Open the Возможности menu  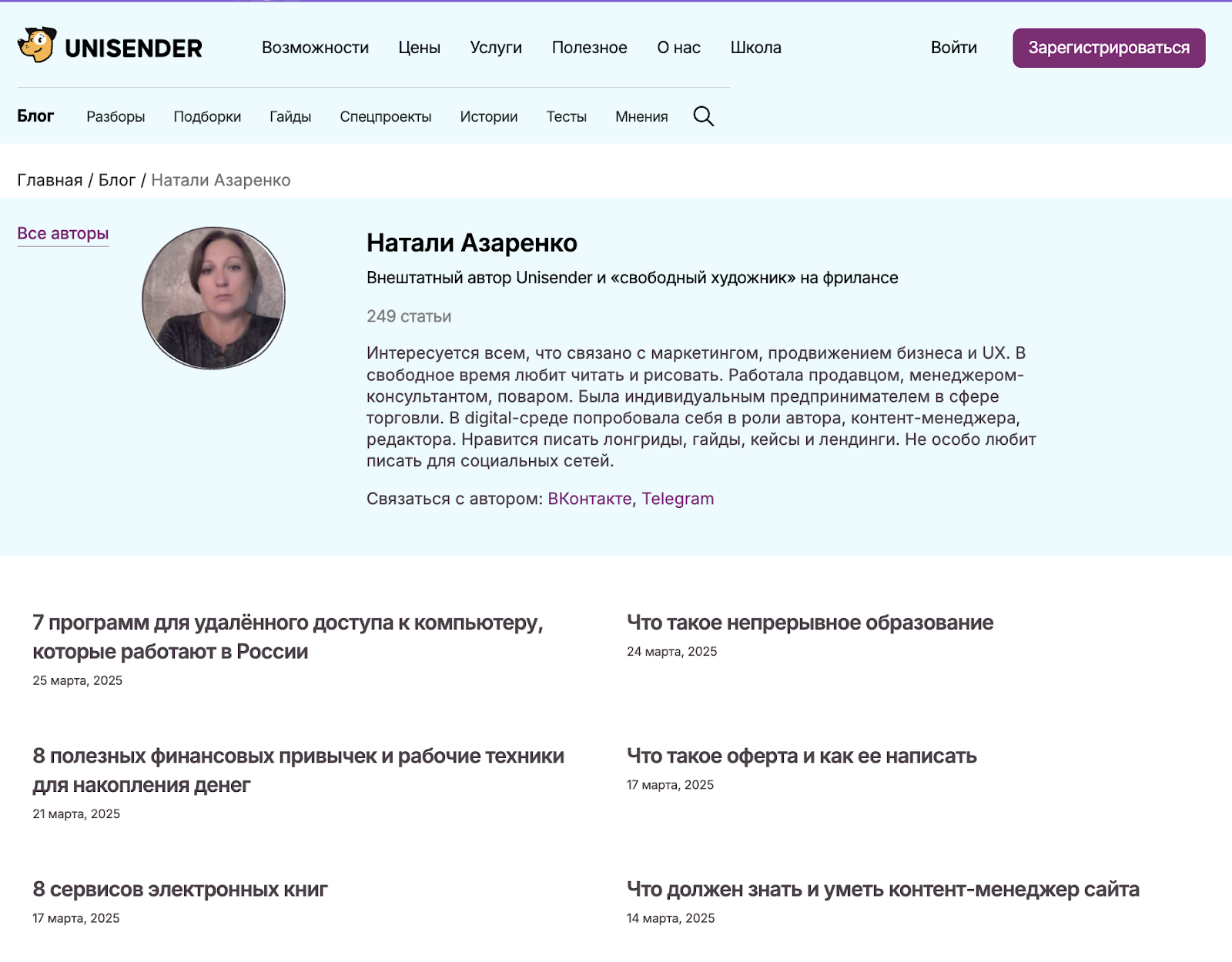(x=315, y=48)
